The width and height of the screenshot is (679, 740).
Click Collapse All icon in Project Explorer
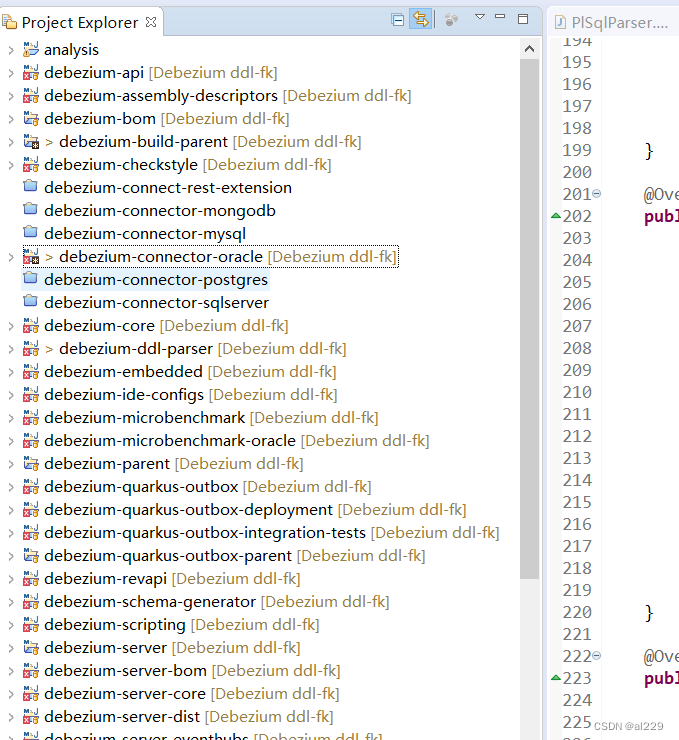[x=398, y=20]
